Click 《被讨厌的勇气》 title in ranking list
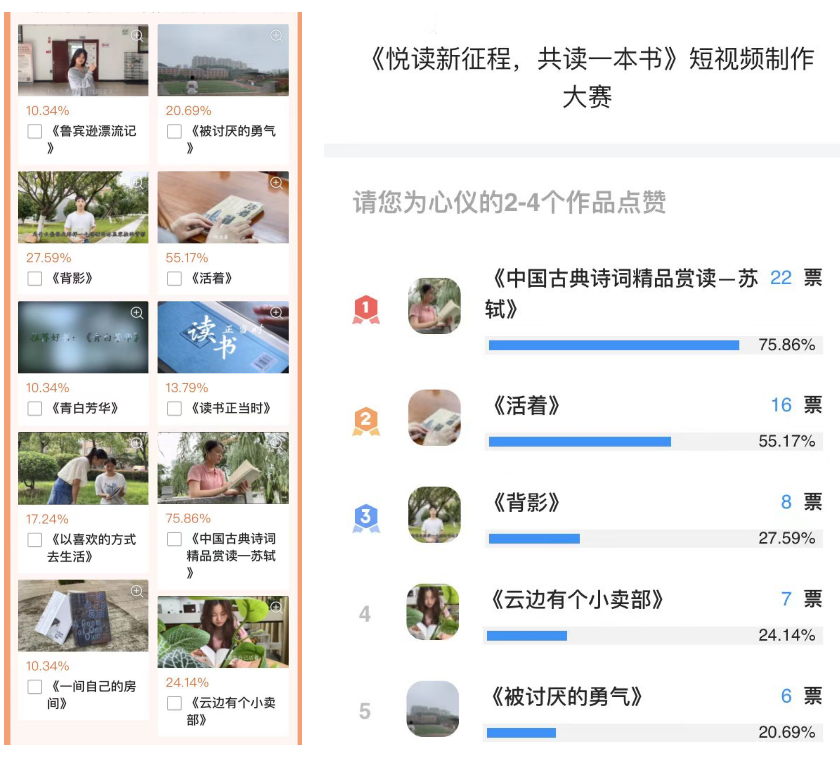Image resolution: width=840 pixels, height=763 pixels. (x=567, y=696)
